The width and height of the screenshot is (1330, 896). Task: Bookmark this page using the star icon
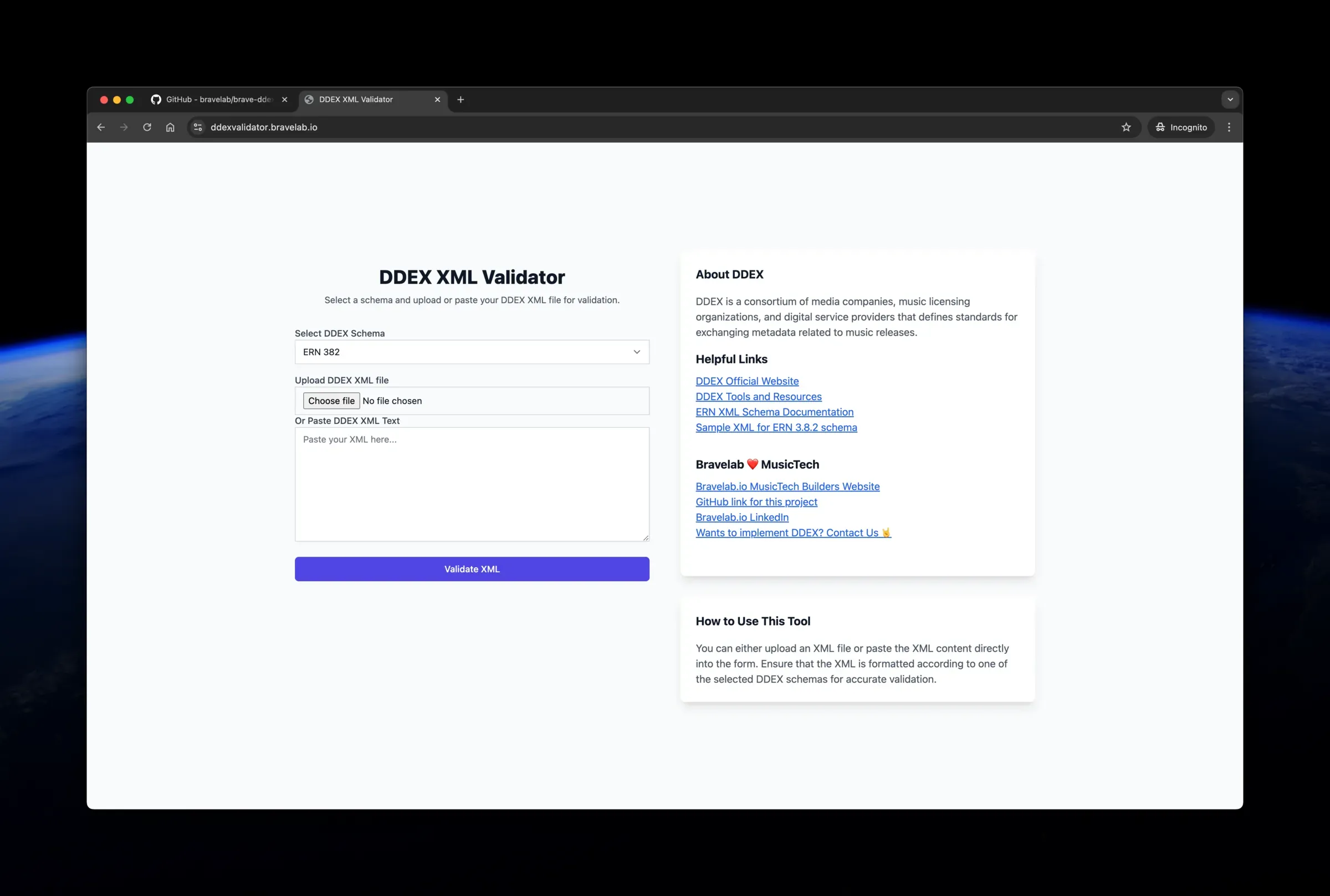pyautogui.click(x=1127, y=127)
